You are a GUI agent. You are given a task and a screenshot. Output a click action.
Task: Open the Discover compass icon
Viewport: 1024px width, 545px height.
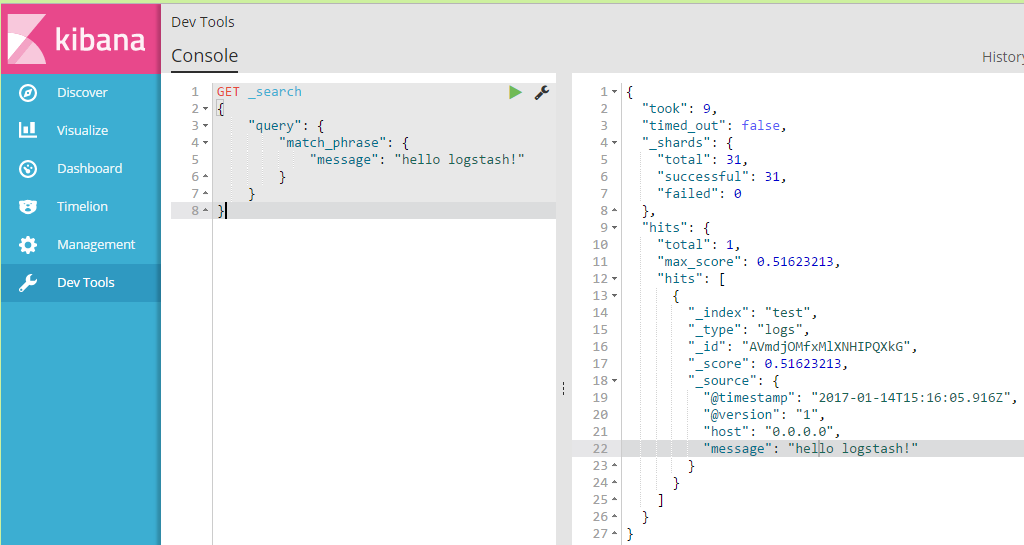[28, 93]
